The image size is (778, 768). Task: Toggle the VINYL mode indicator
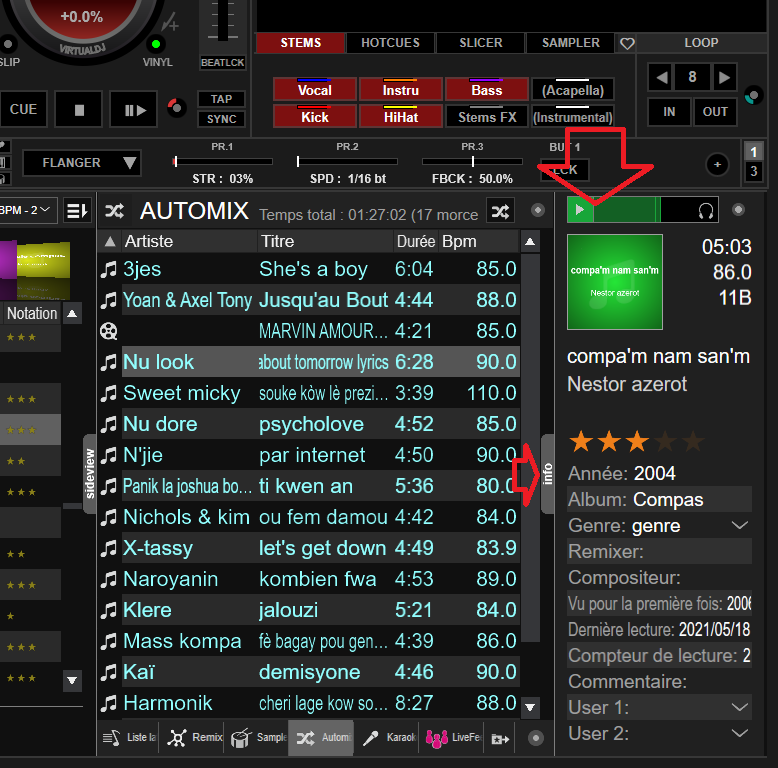pyautogui.click(x=156, y=44)
